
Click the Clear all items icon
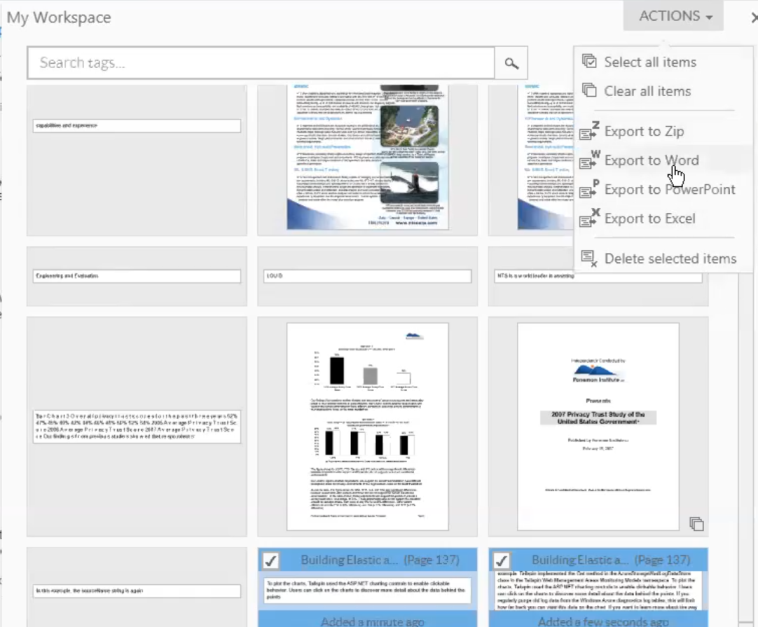(x=589, y=91)
